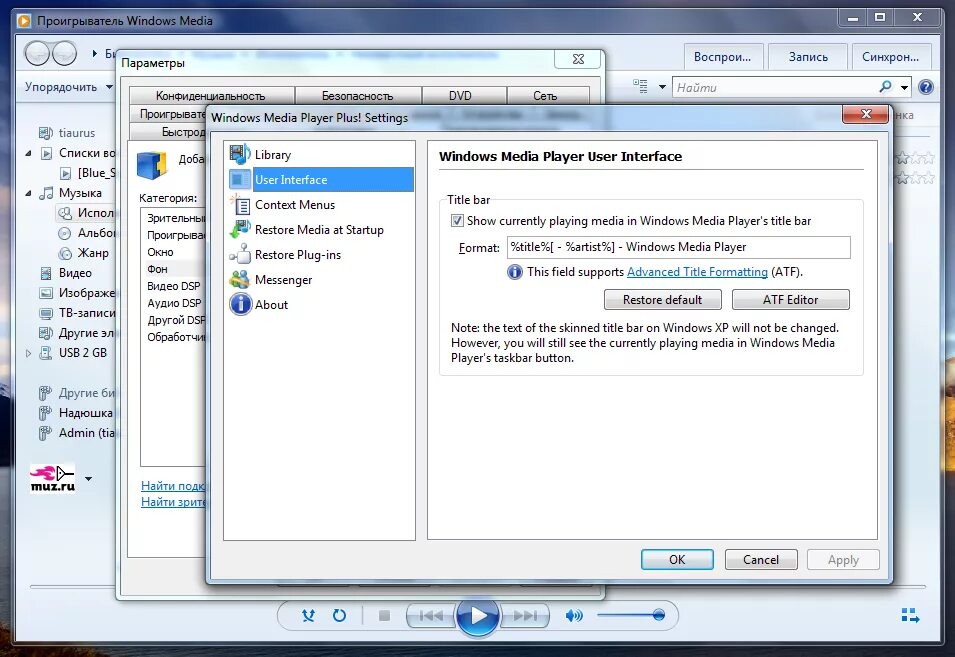Skip to previous track

[430, 616]
